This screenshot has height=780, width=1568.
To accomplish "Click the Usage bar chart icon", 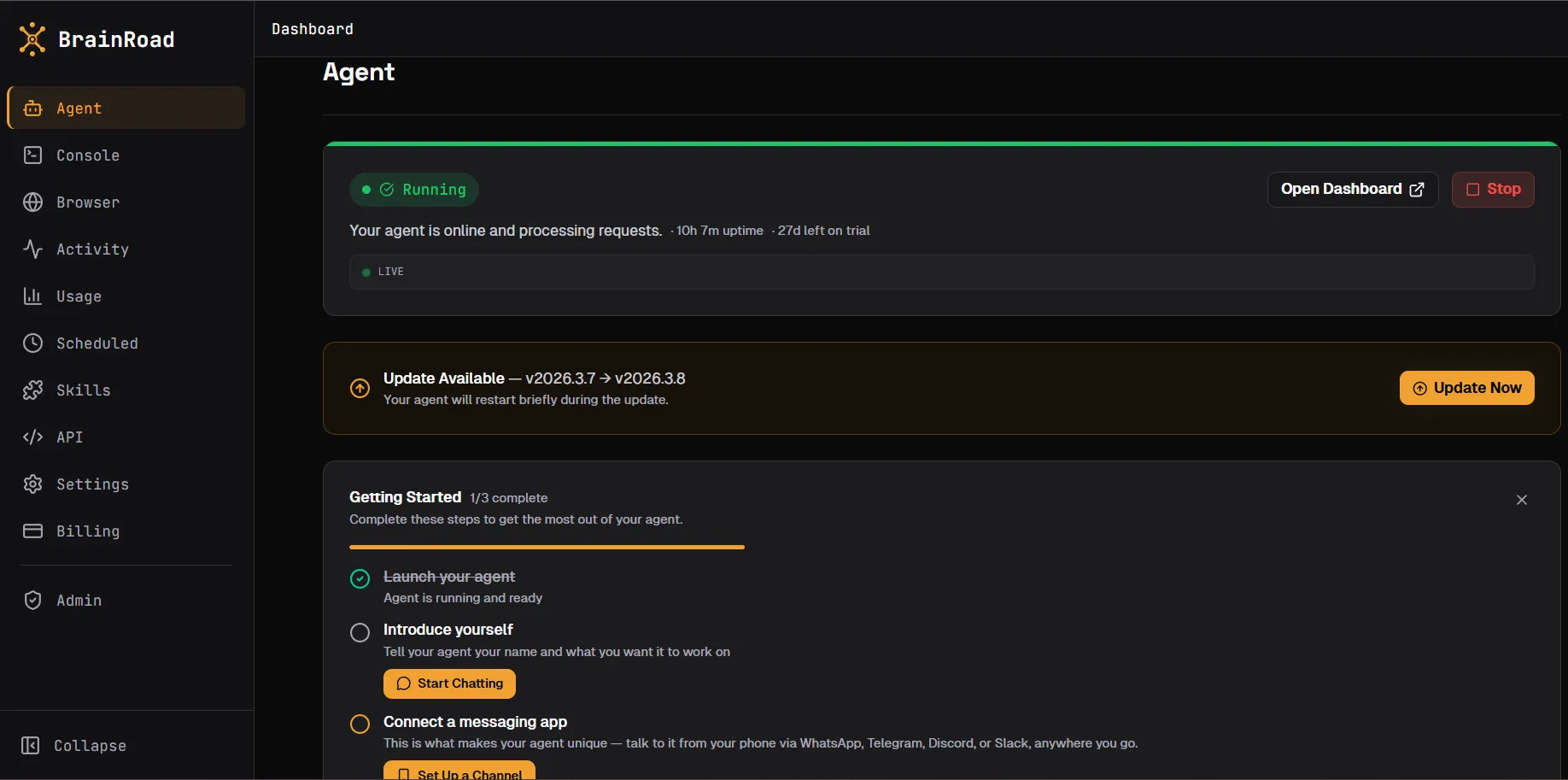I will tap(33, 296).
